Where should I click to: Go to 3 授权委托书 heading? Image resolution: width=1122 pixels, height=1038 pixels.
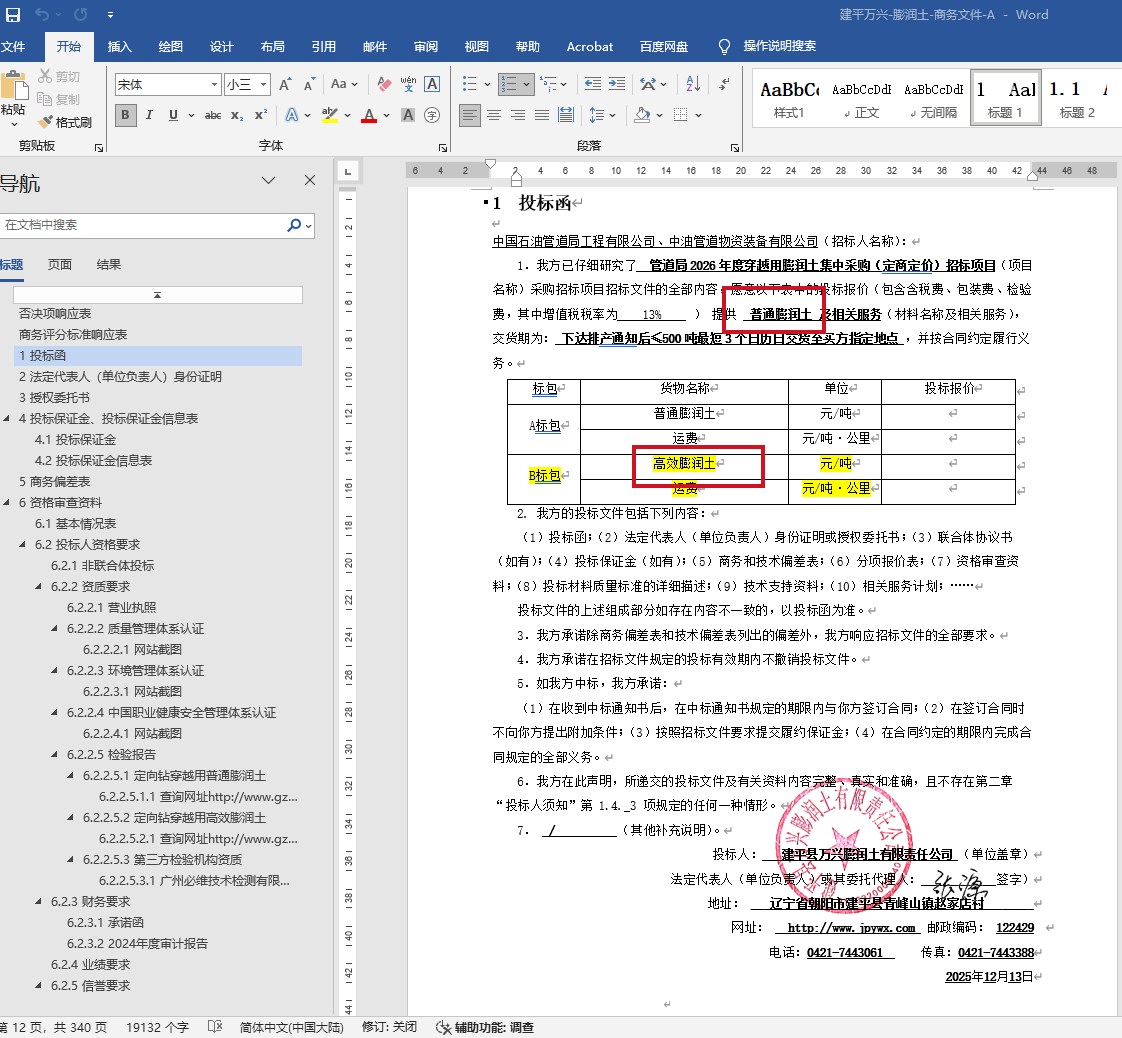click(x=54, y=398)
